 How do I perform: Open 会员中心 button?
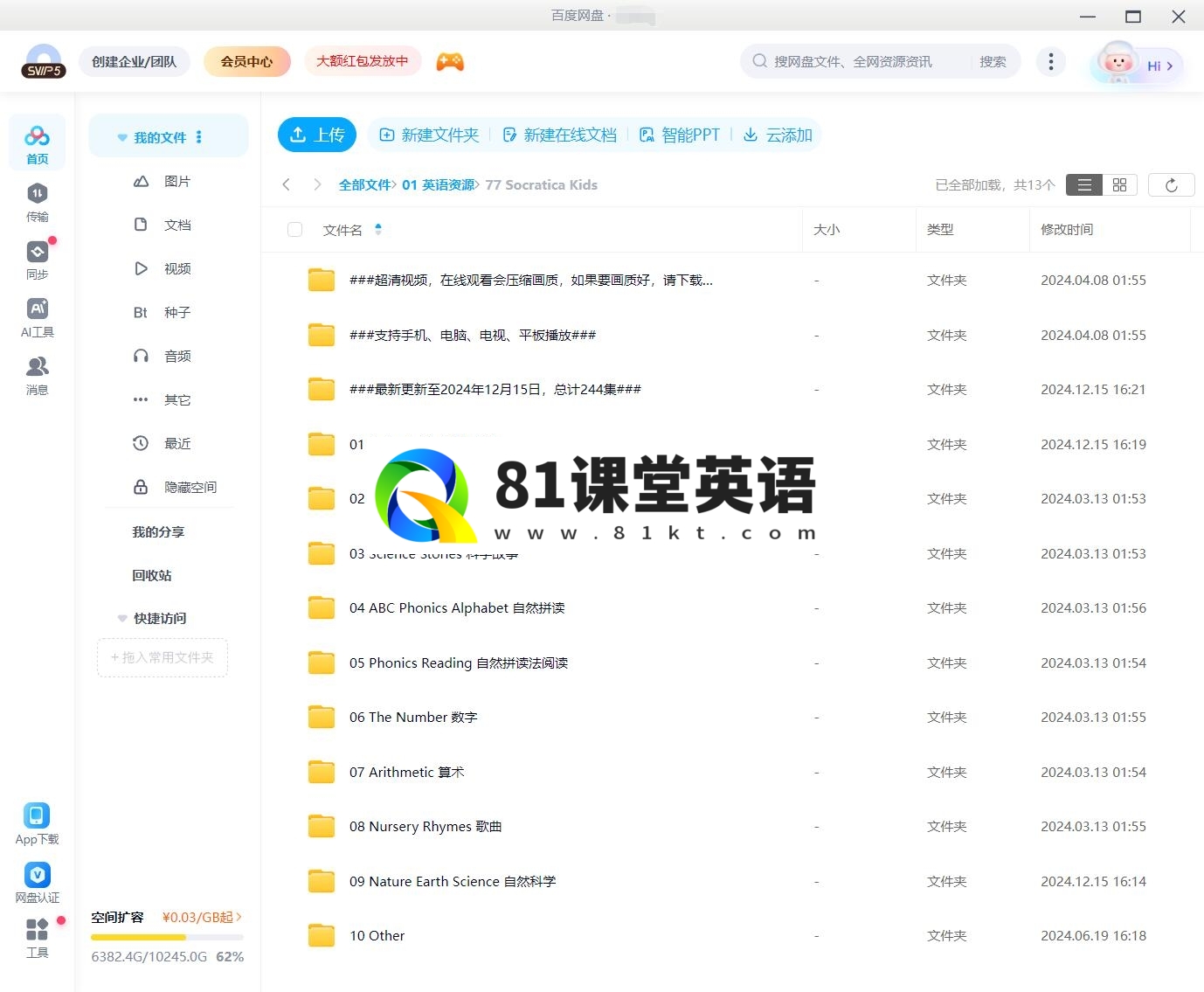(x=246, y=62)
